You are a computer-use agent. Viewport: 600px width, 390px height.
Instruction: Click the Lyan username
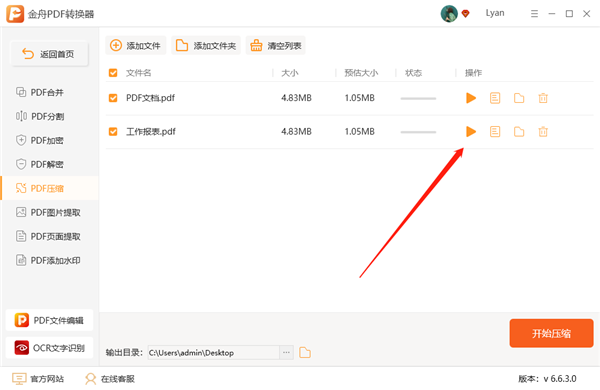click(x=495, y=13)
